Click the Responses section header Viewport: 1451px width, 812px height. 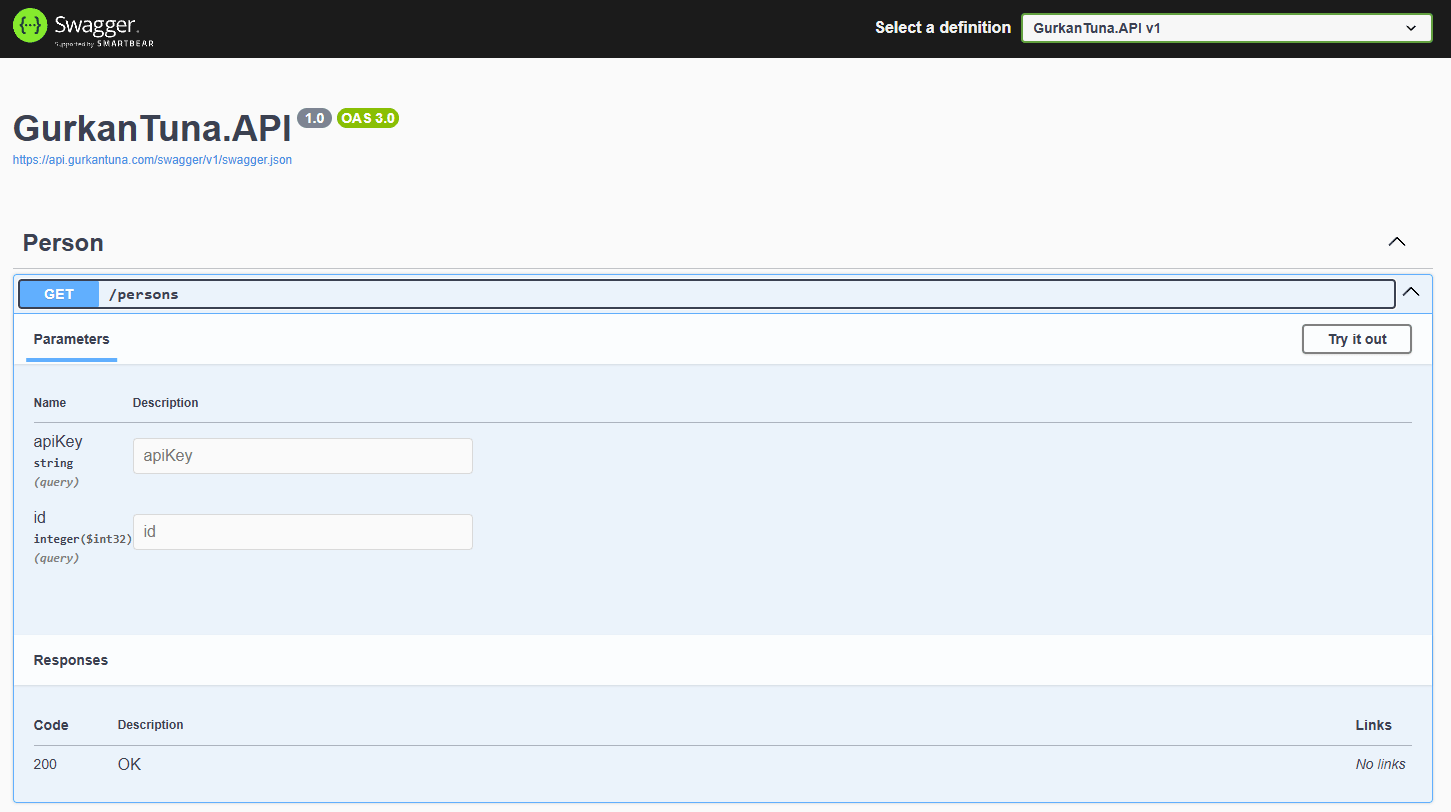click(71, 660)
